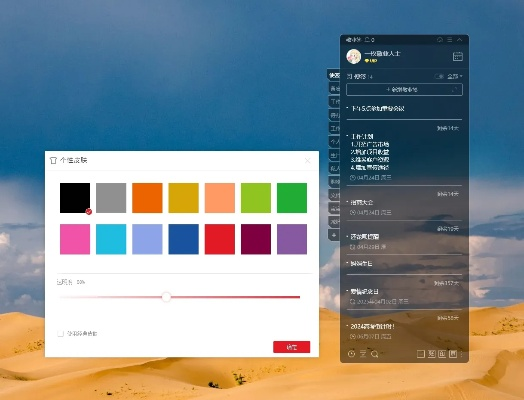Flip the switch beside the category dropdown

439,77
